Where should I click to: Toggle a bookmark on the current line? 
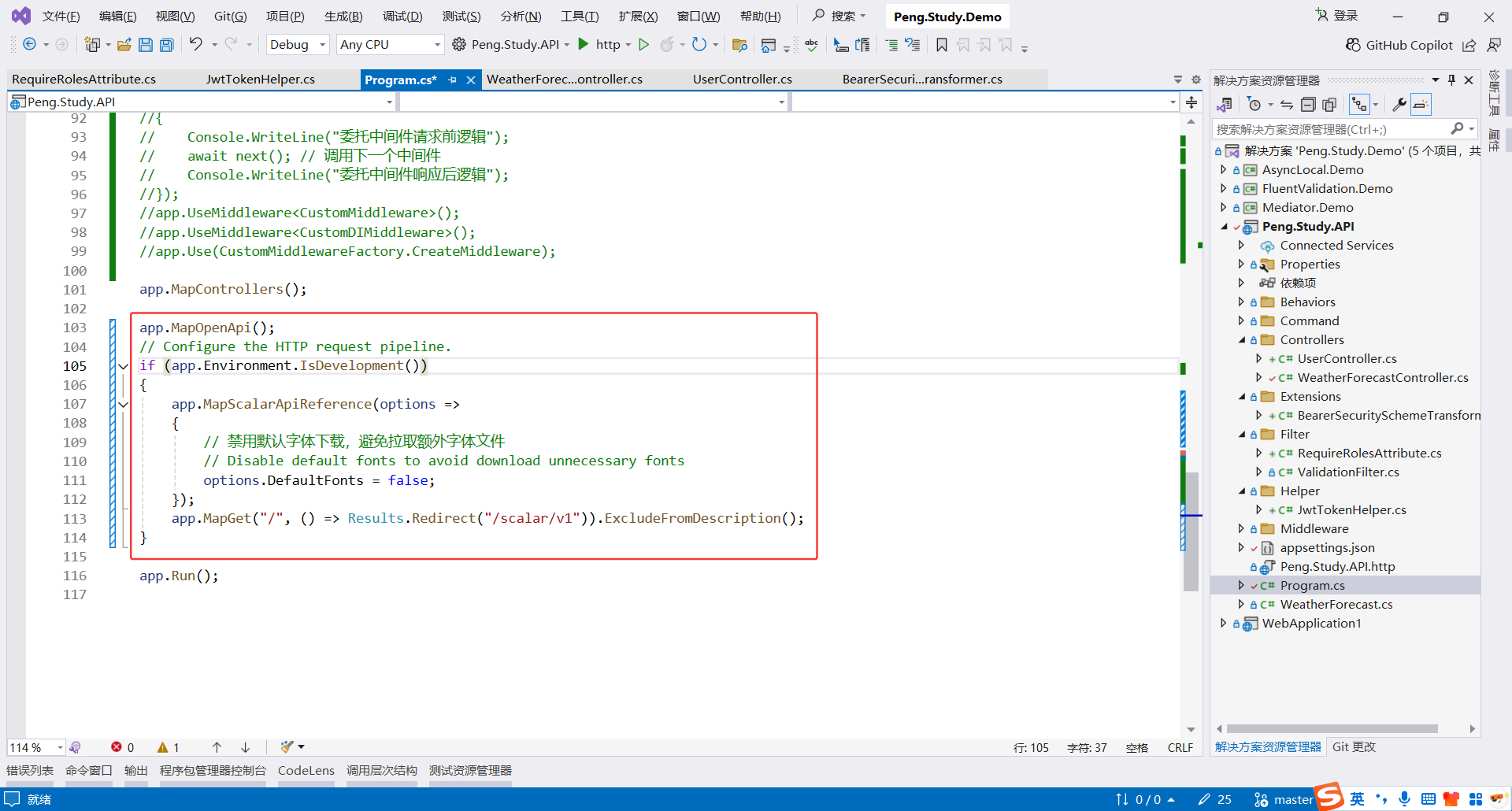coord(942,45)
